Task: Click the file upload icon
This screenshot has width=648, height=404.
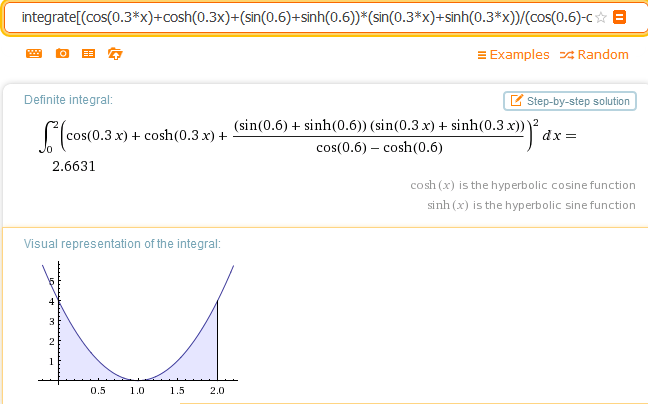Action: tap(114, 54)
